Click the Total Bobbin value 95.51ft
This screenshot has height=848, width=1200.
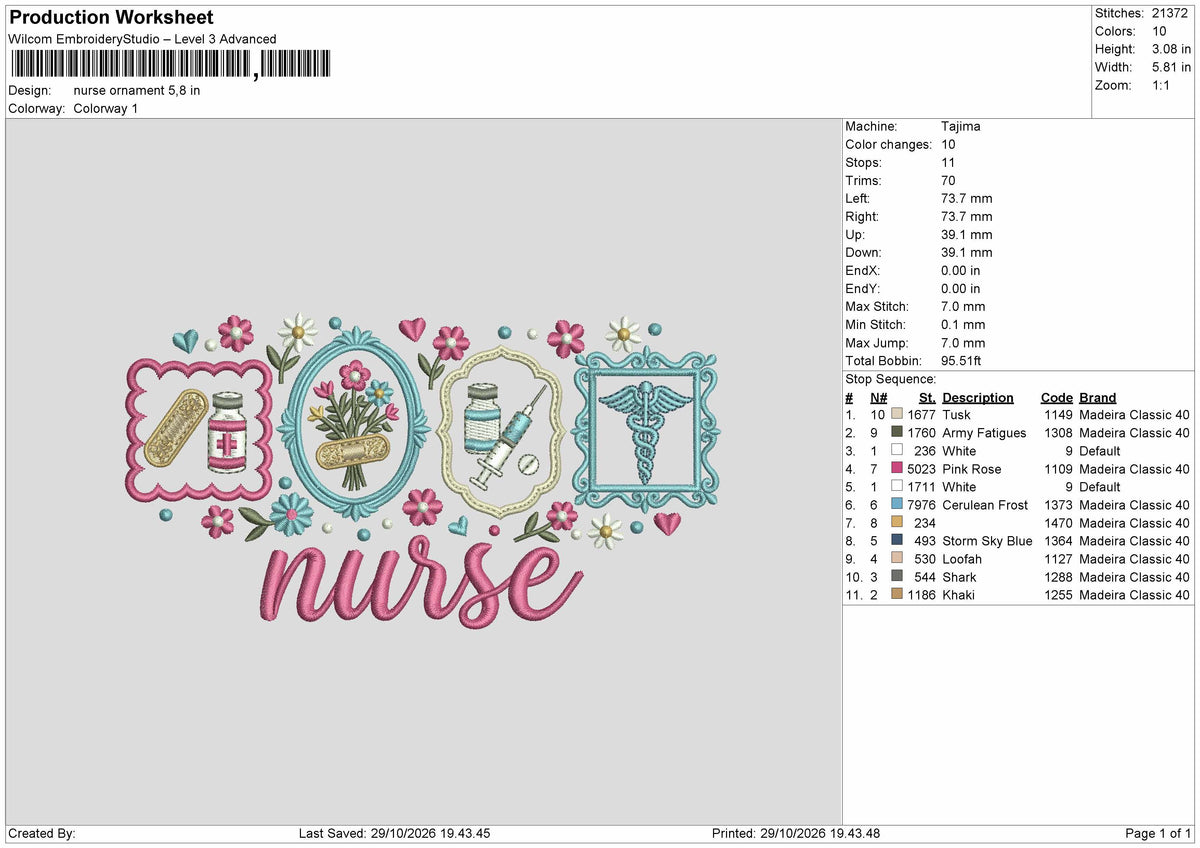pos(966,360)
